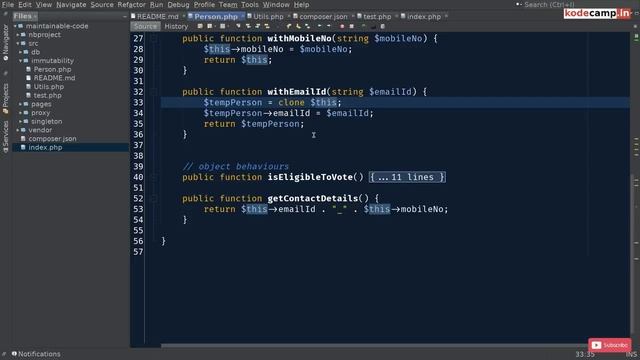
Task: Open the Projects side panel tab
Action: tap(5, 98)
